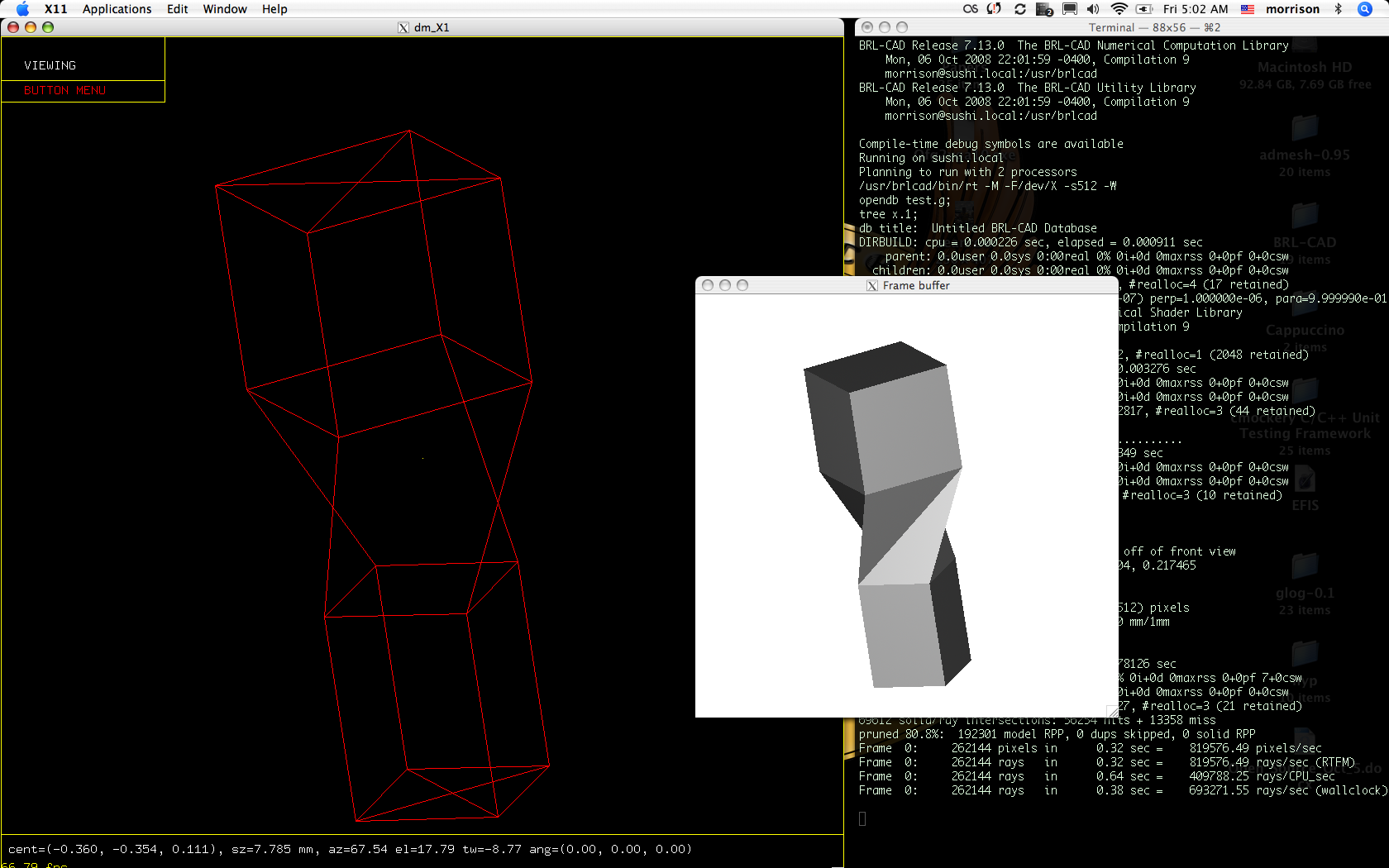The height and width of the screenshot is (868, 1389).
Task: Minimize the Frame buffer window
Action: coord(725,285)
